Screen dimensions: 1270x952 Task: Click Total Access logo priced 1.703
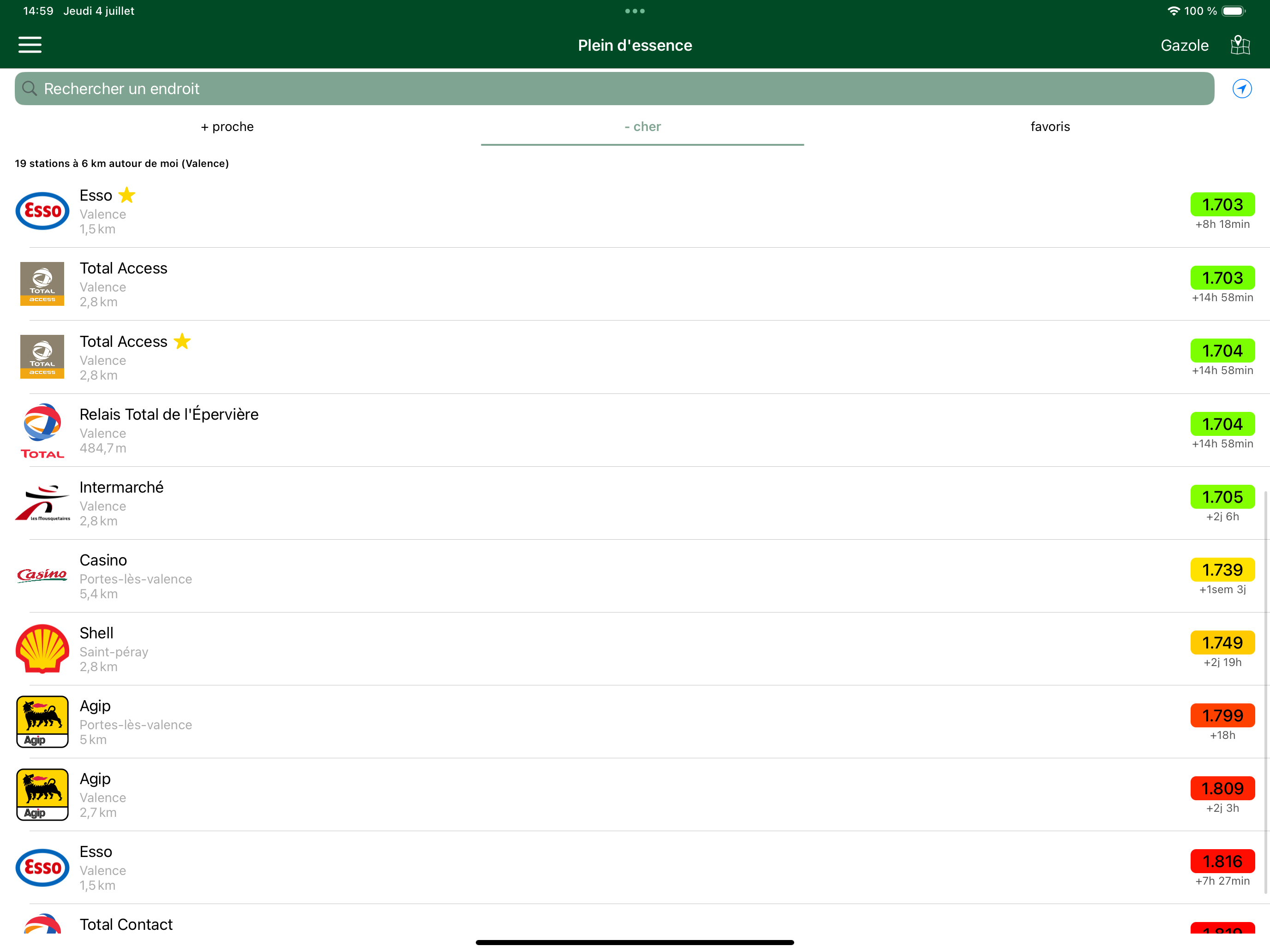42,284
